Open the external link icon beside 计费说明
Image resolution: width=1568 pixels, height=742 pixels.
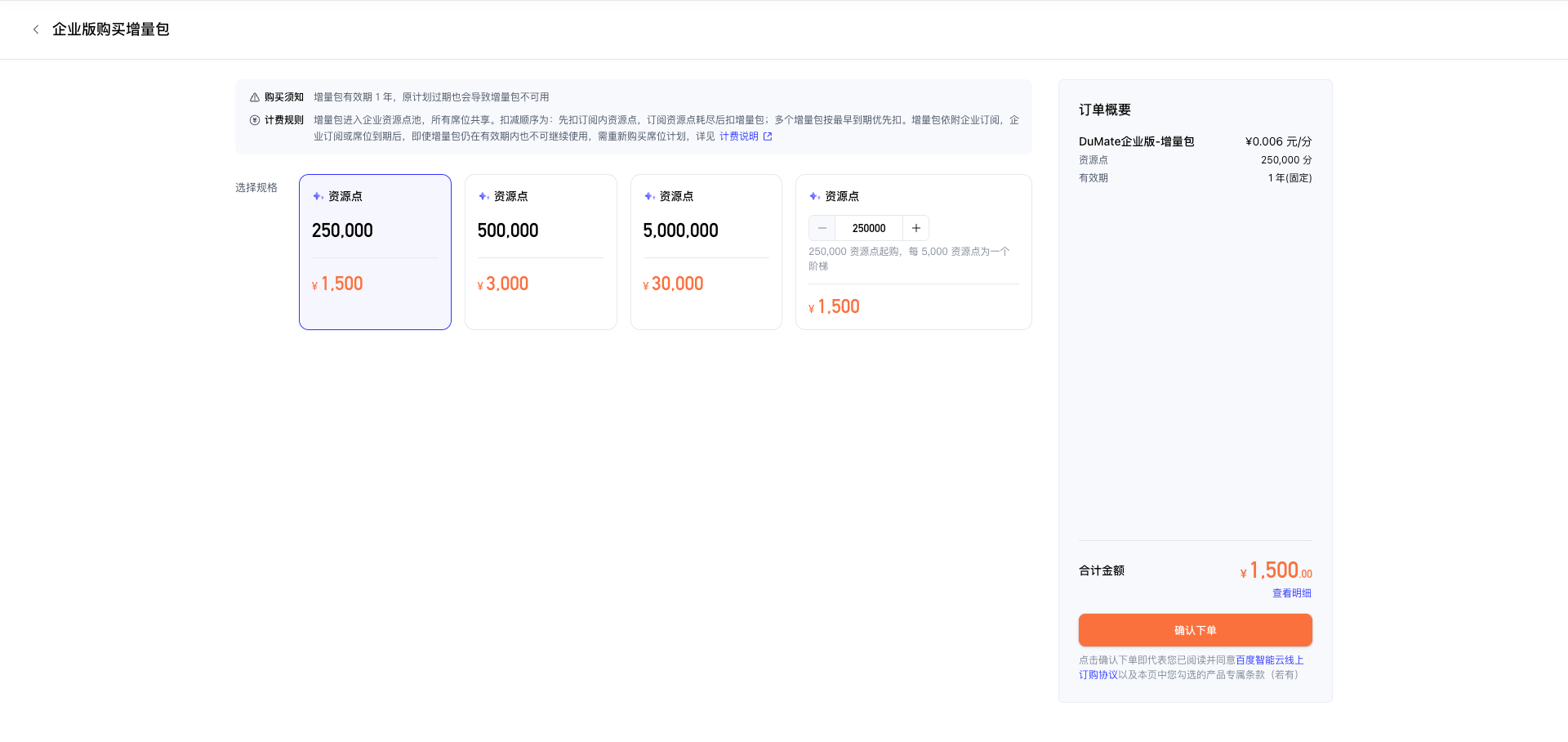point(768,136)
